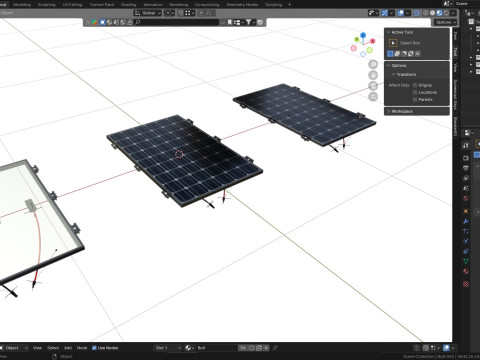Viewport: 480px width, 360px height.
Task: Click the blue Z axis gizmo
Action: 363,35
